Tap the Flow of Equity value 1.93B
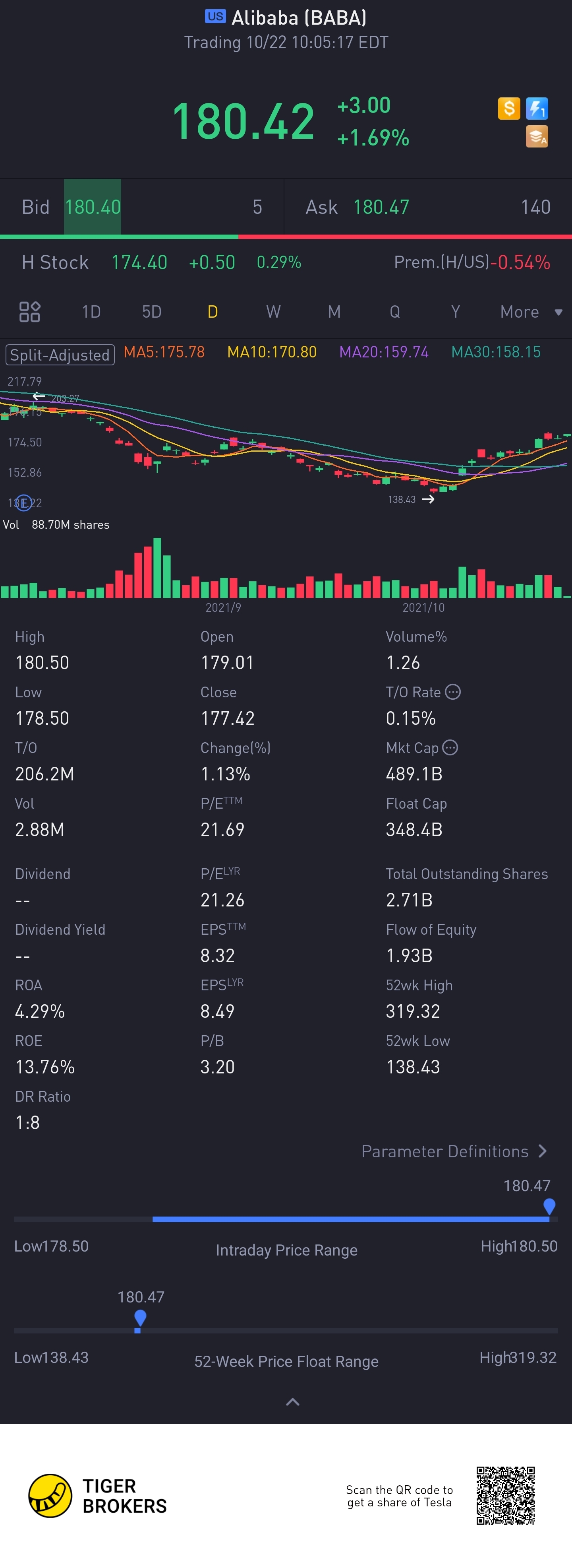The width and height of the screenshot is (572, 1568). click(x=409, y=956)
